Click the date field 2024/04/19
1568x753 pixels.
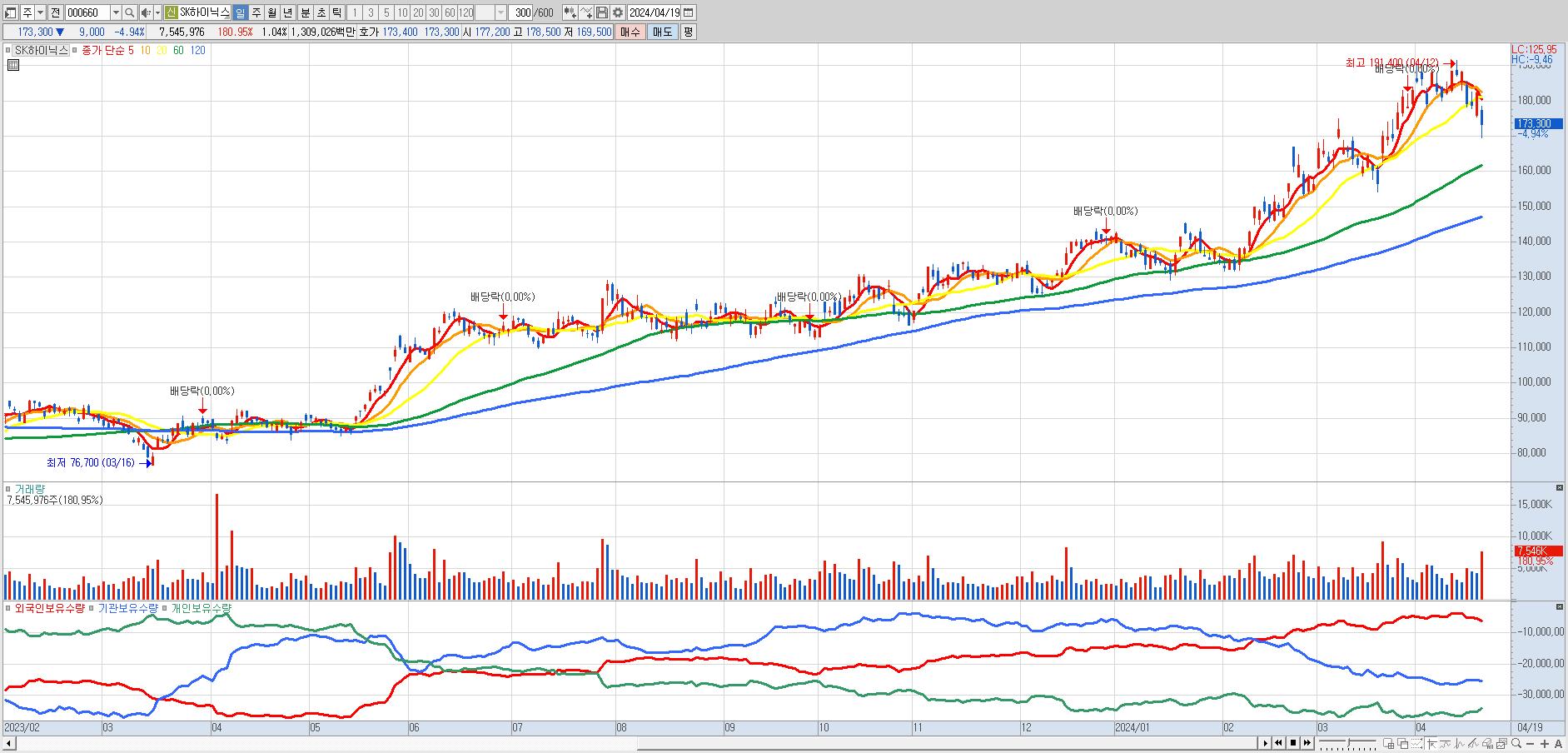click(655, 12)
